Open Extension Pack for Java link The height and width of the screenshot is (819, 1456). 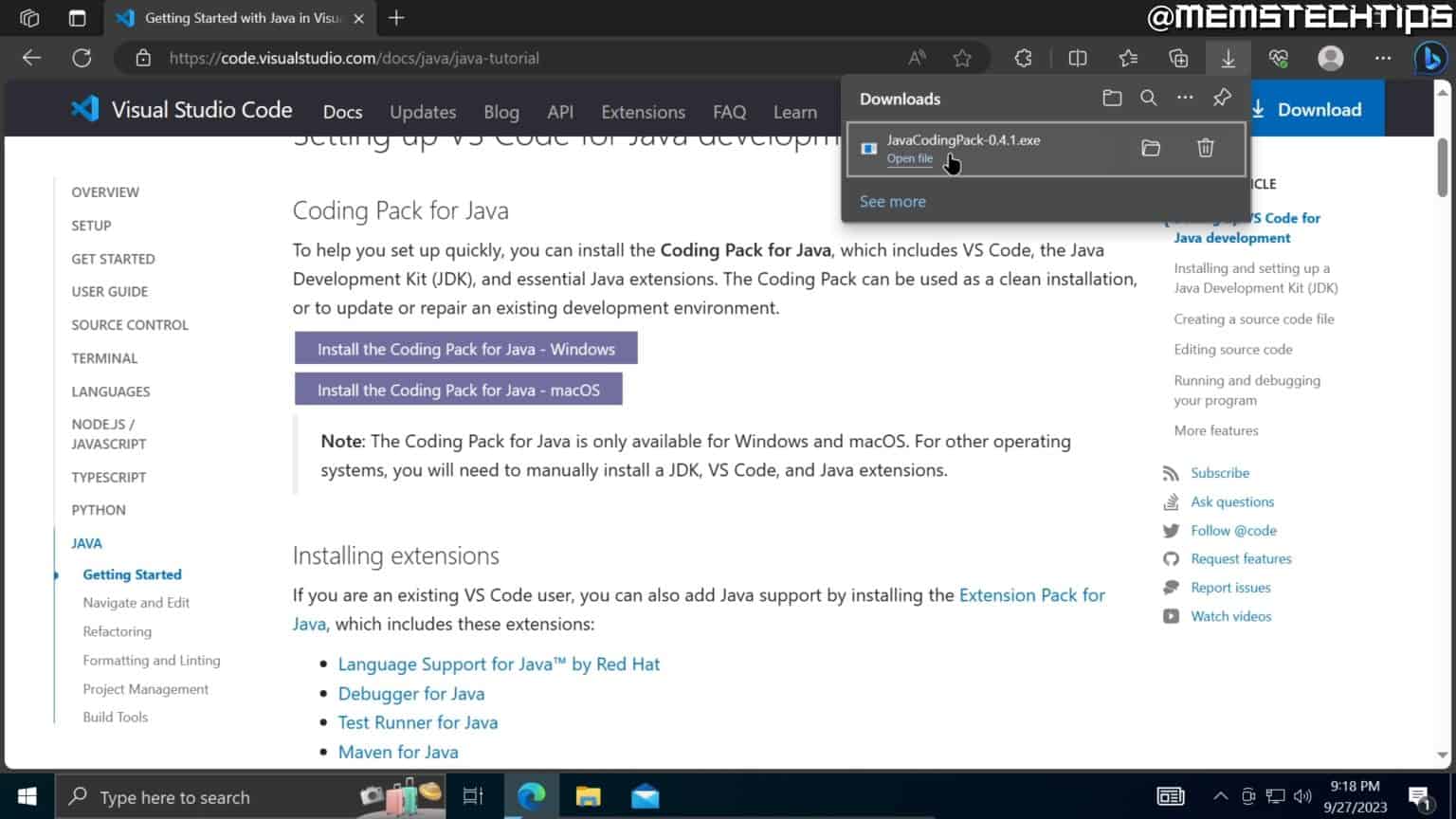(1032, 595)
